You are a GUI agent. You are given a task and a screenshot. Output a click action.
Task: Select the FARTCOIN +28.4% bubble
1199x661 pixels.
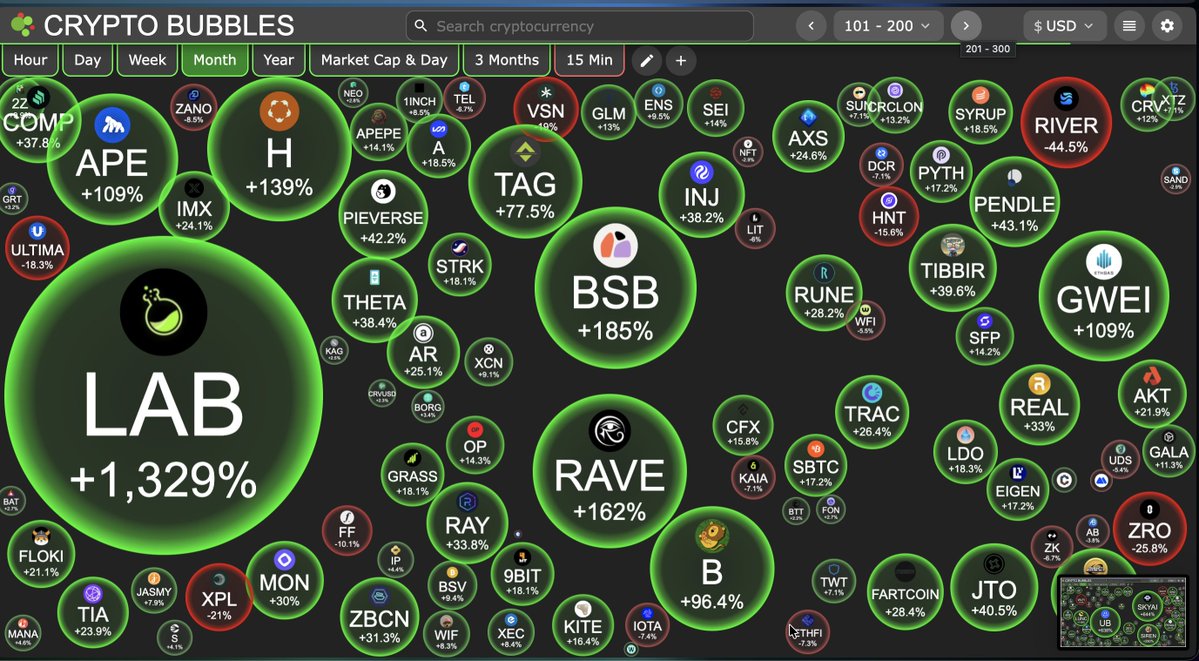[x=905, y=592]
